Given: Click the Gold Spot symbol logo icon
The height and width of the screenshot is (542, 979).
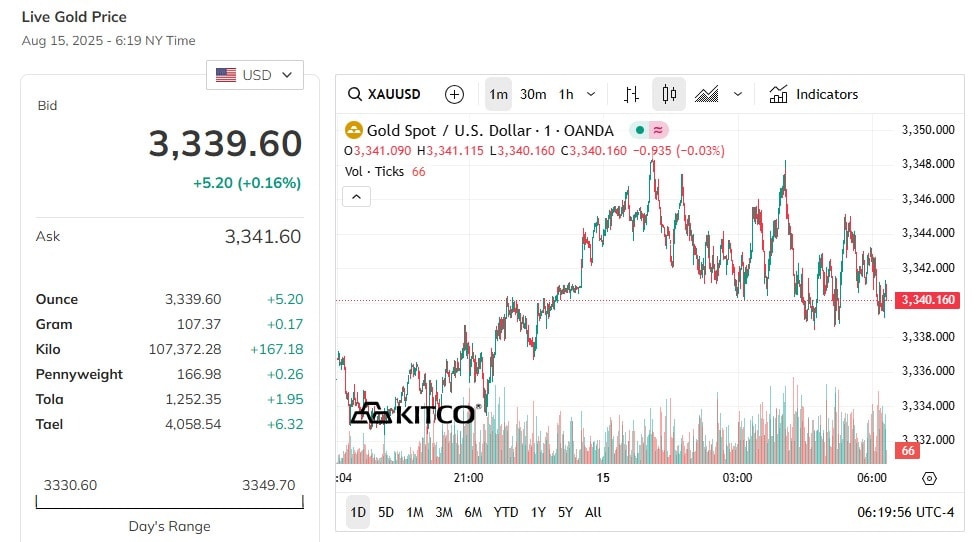Looking at the screenshot, I should pyautogui.click(x=353, y=130).
